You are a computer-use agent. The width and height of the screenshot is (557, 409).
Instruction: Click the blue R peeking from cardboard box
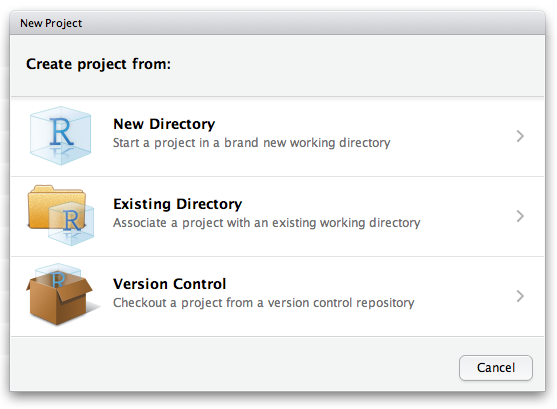click(x=58, y=279)
